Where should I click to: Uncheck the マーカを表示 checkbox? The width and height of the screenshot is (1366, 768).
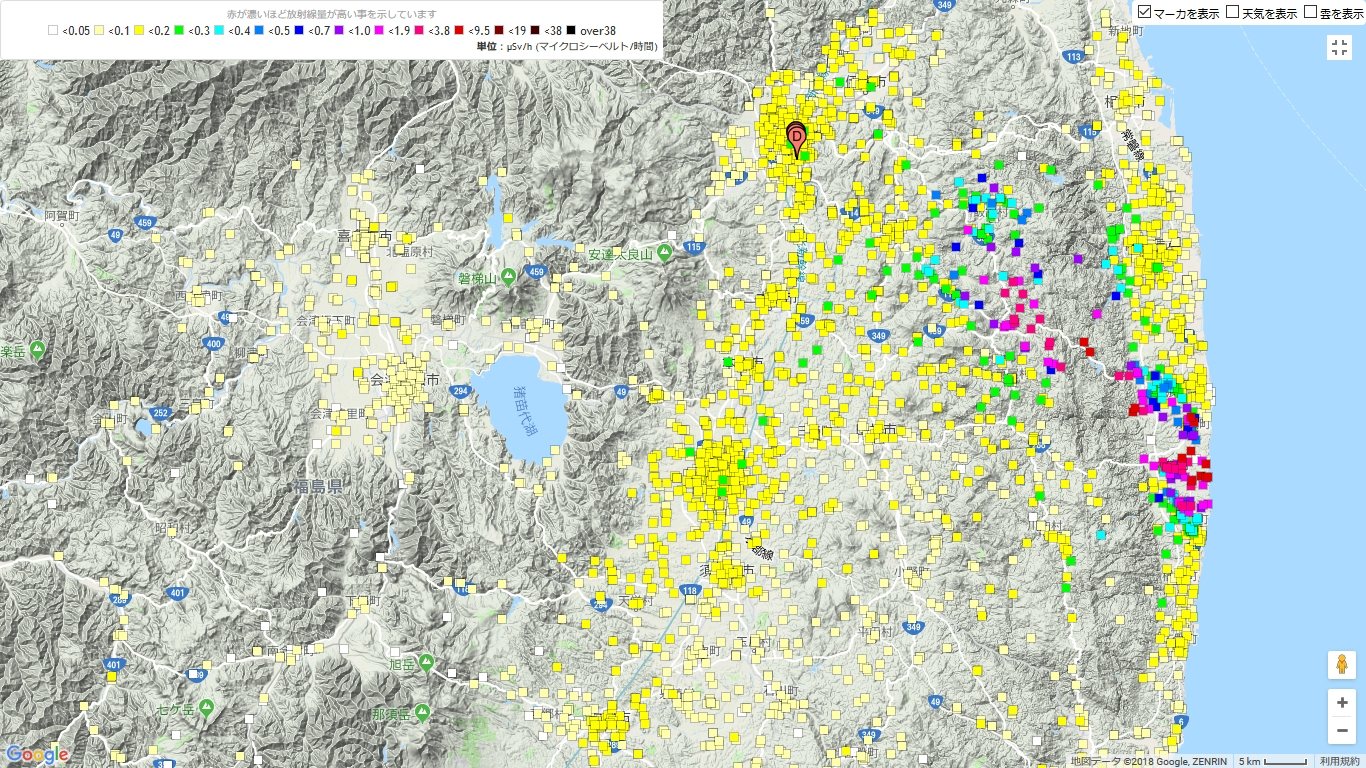[x=1145, y=13]
